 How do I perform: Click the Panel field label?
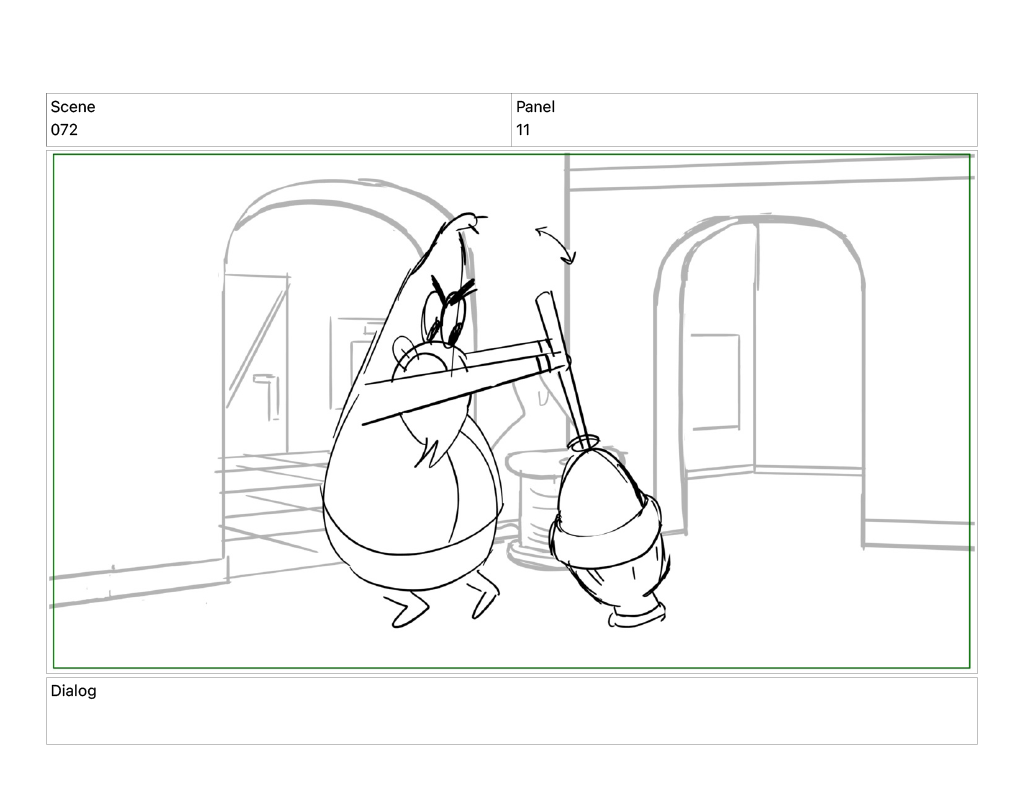point(535,107)
